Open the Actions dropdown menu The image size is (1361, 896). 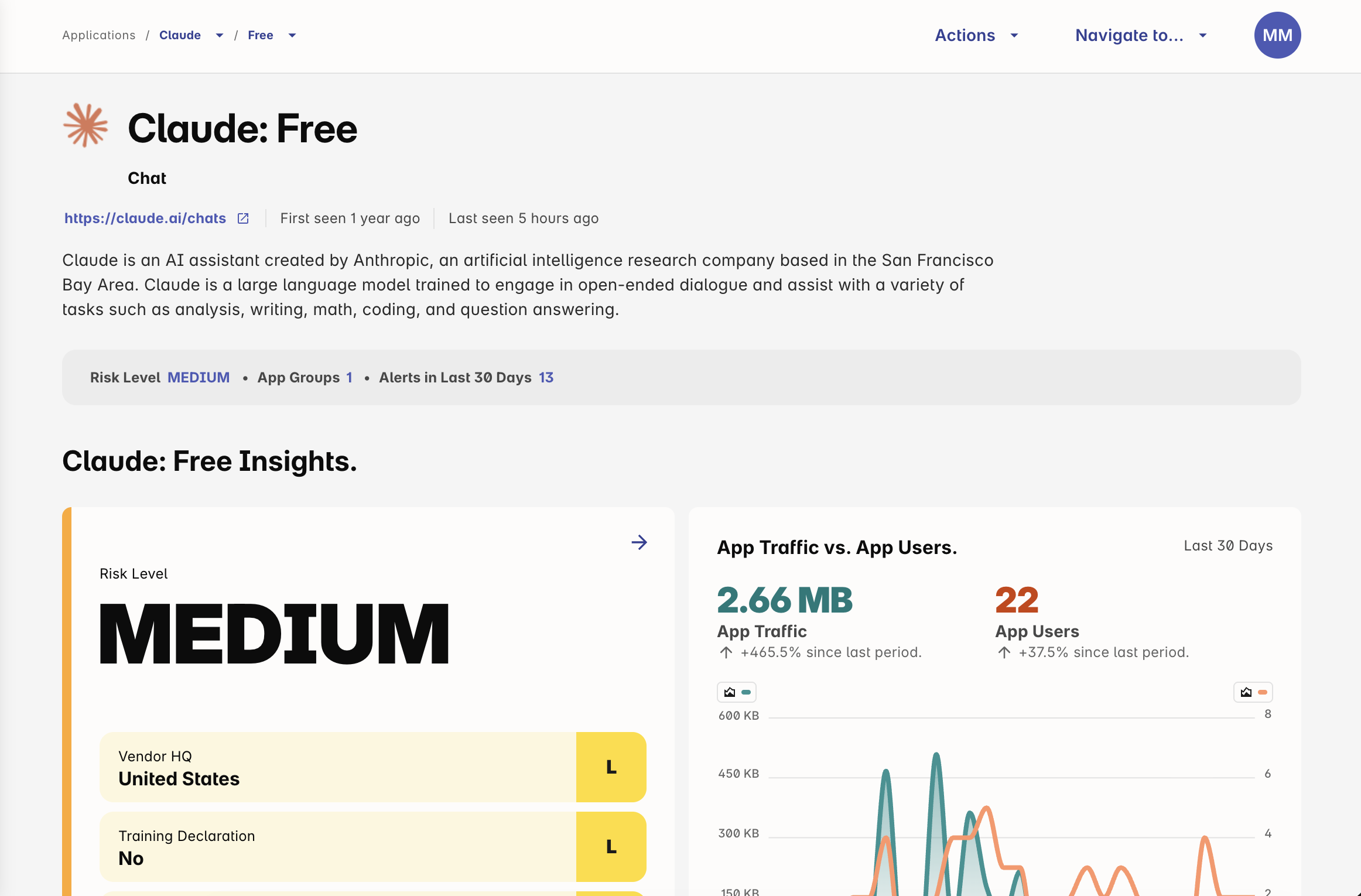pyautogui.click(x=976, y=35)
